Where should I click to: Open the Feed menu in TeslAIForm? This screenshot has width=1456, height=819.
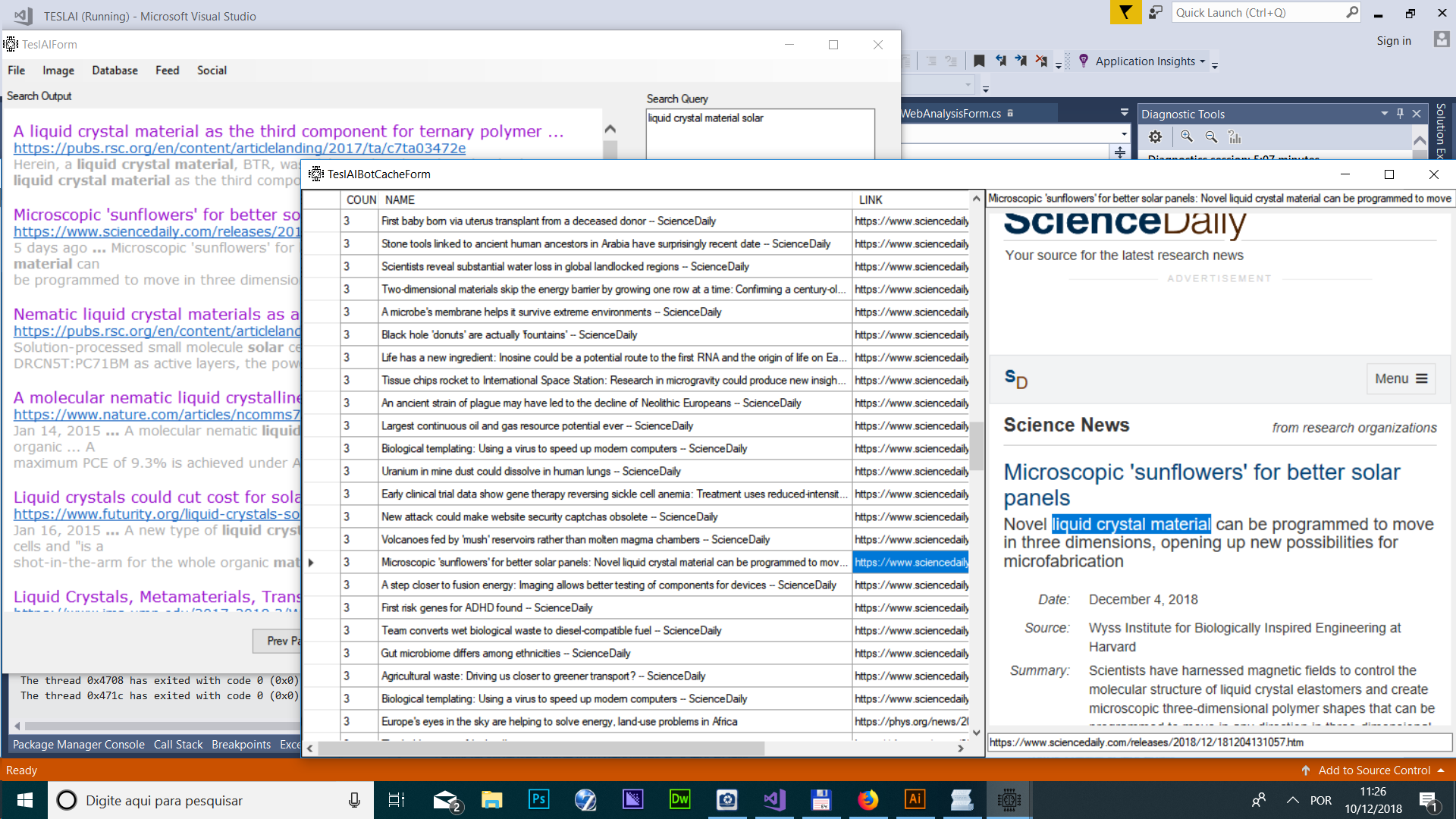pyautogui.click(x=167, y=71)
